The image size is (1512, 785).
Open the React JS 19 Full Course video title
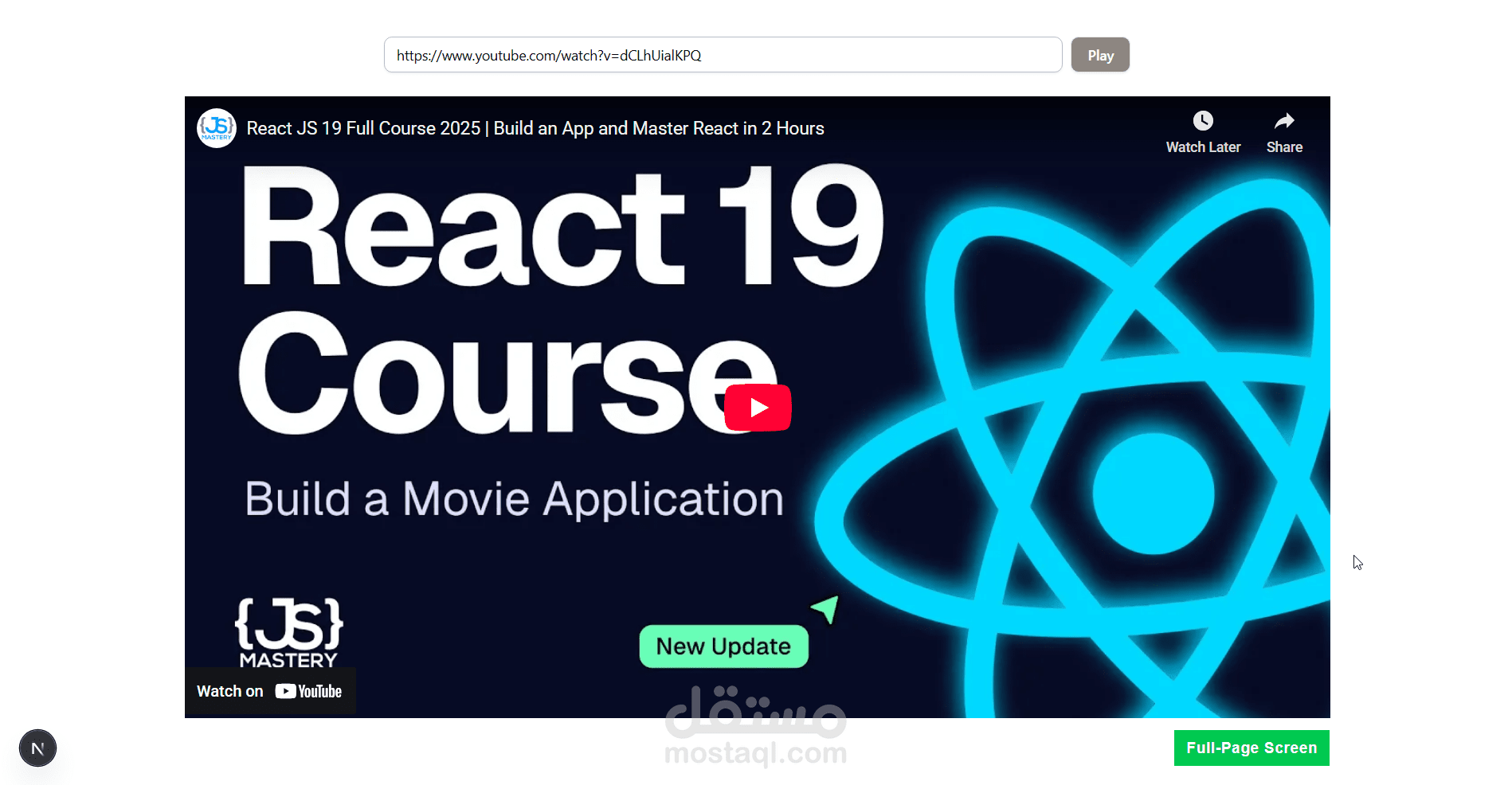pos(535,128)
